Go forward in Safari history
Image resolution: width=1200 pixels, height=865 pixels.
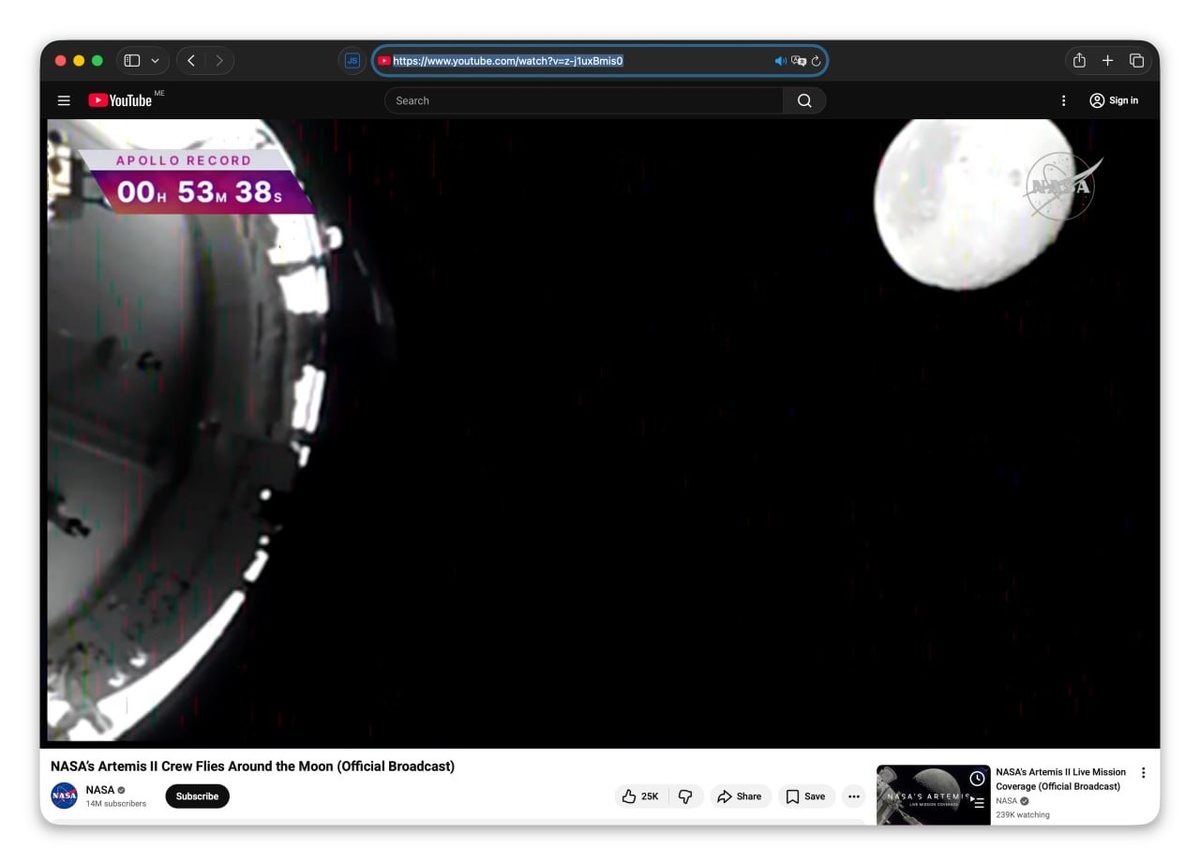pyautogui.click(x=219, y=60)
